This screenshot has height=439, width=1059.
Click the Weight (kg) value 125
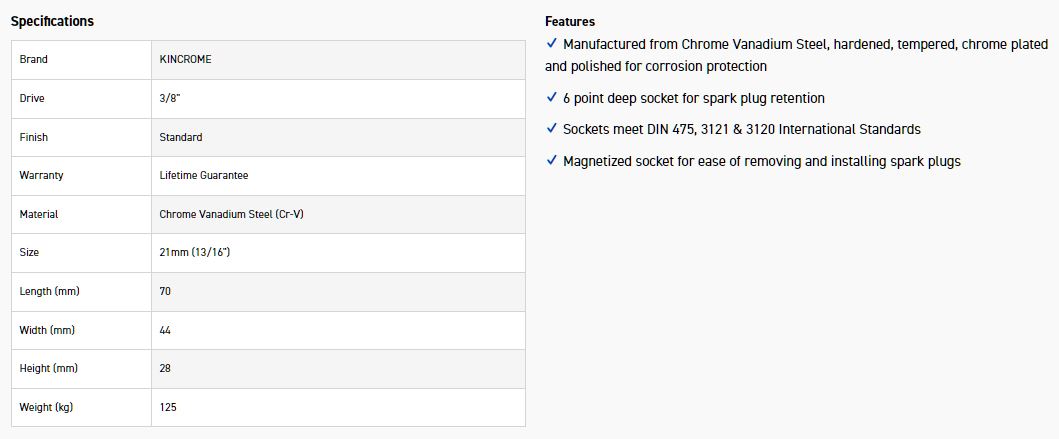tap(168, 407)
